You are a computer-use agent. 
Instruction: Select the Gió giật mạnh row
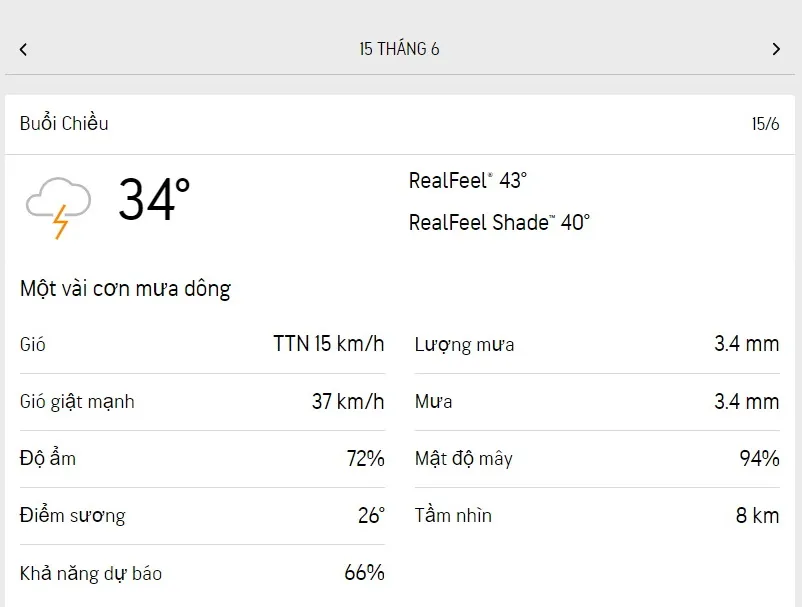201,402
